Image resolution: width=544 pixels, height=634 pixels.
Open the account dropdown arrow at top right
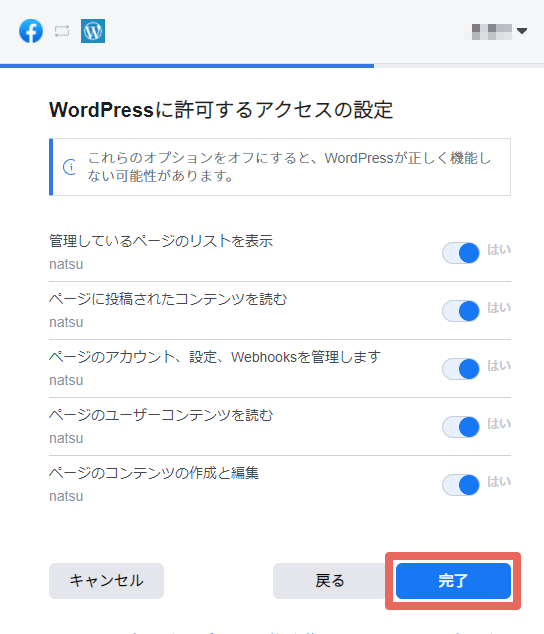point(522,31)
